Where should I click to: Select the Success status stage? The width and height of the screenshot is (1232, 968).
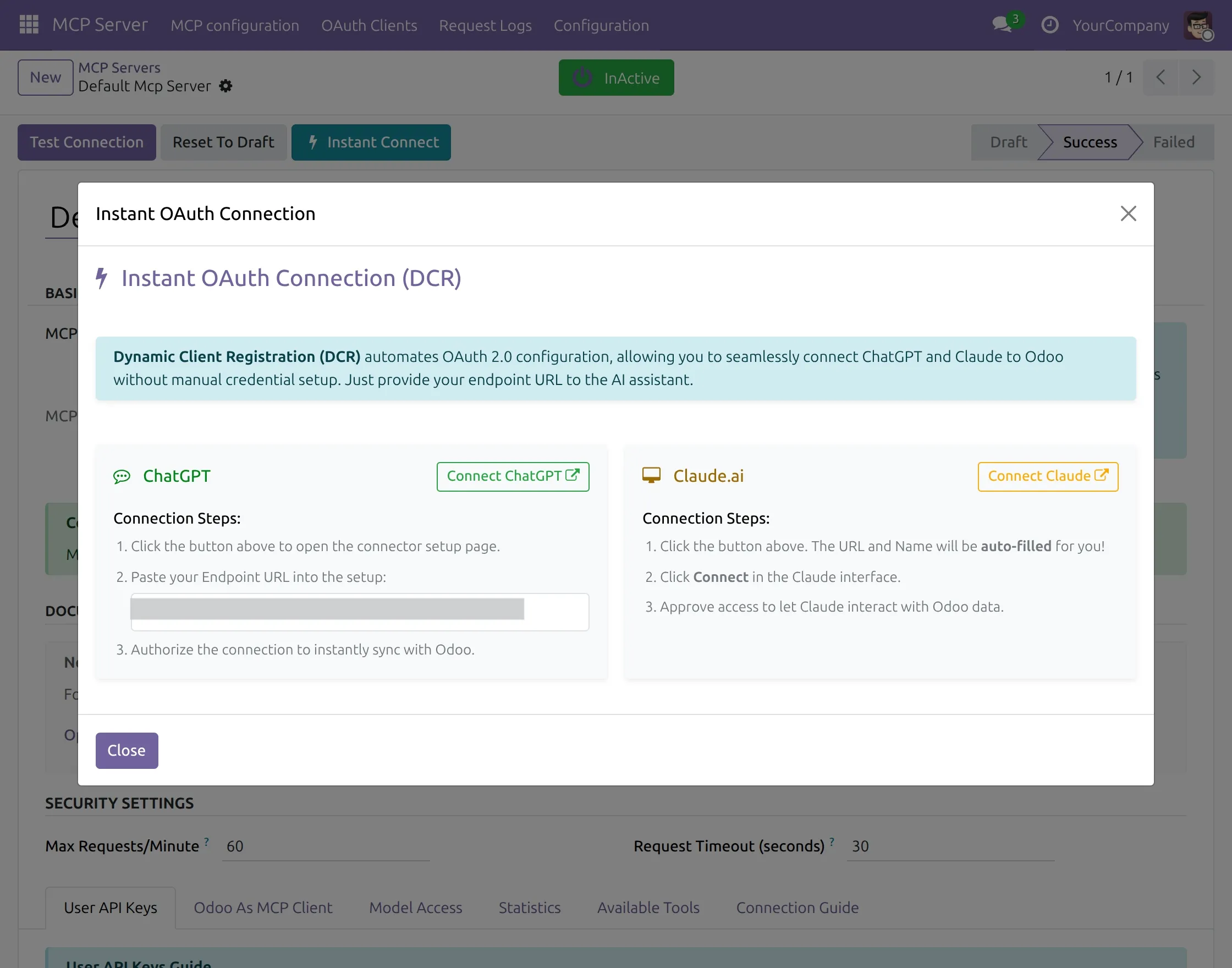tap(1089, 142)
